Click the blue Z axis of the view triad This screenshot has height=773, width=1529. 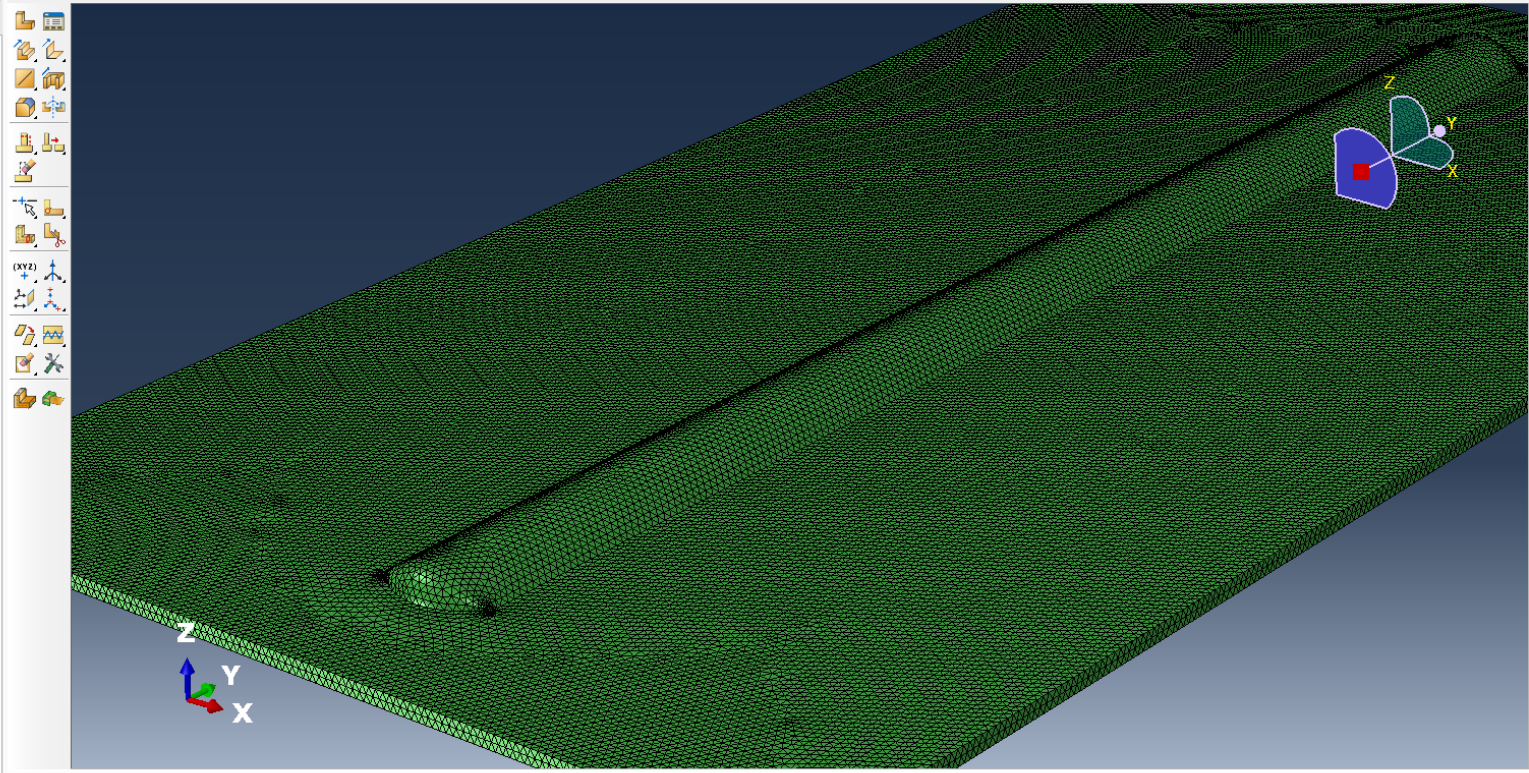coord(187,677)
